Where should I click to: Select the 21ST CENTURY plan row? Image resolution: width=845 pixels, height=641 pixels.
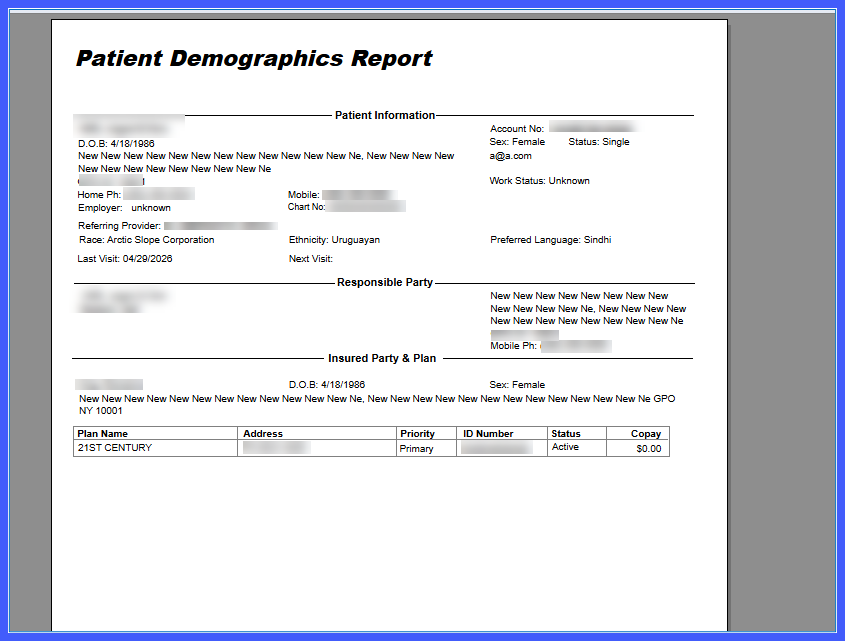click(x=371, y=448)
